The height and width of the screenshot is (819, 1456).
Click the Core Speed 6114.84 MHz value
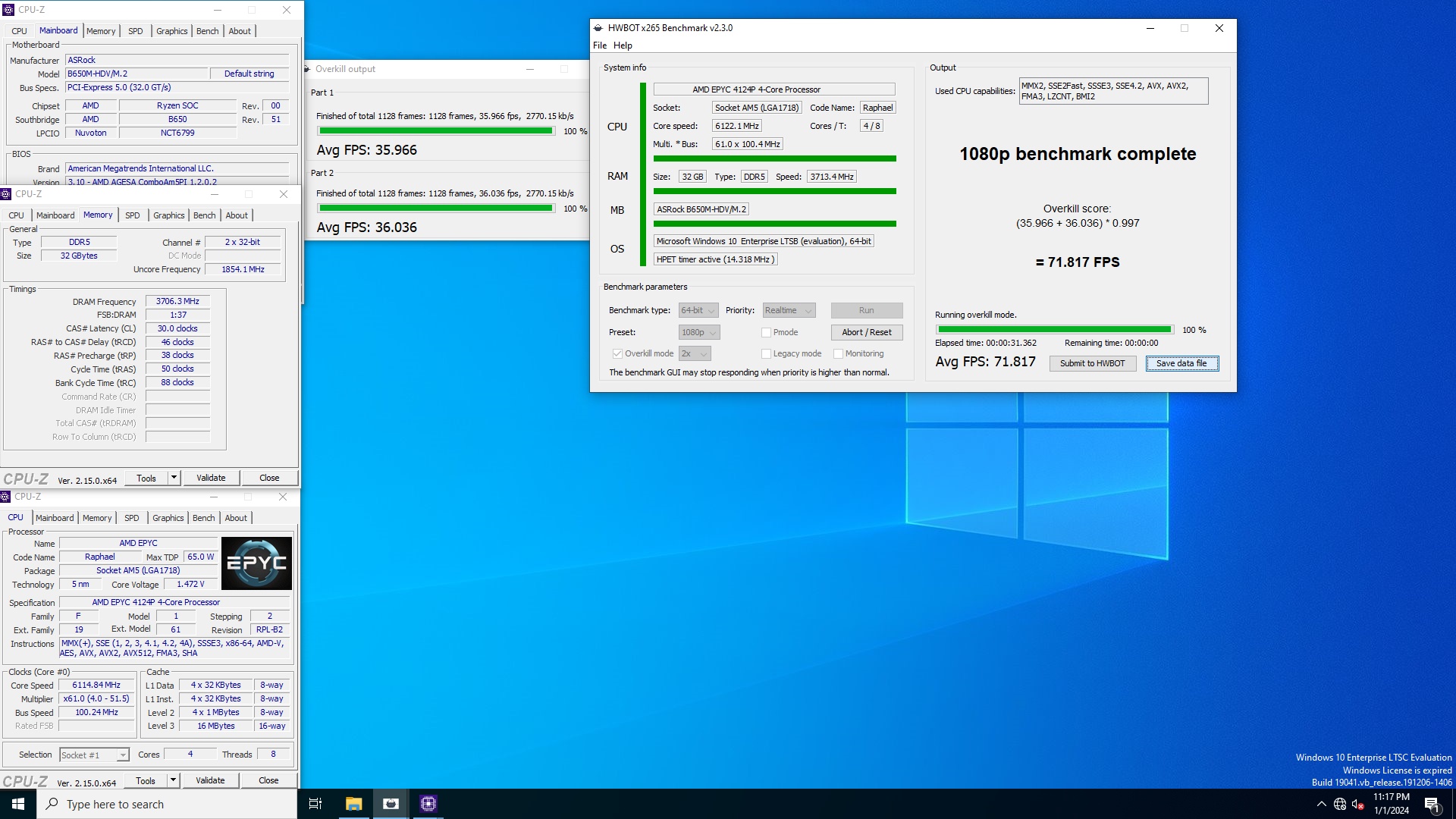(96, 685)
